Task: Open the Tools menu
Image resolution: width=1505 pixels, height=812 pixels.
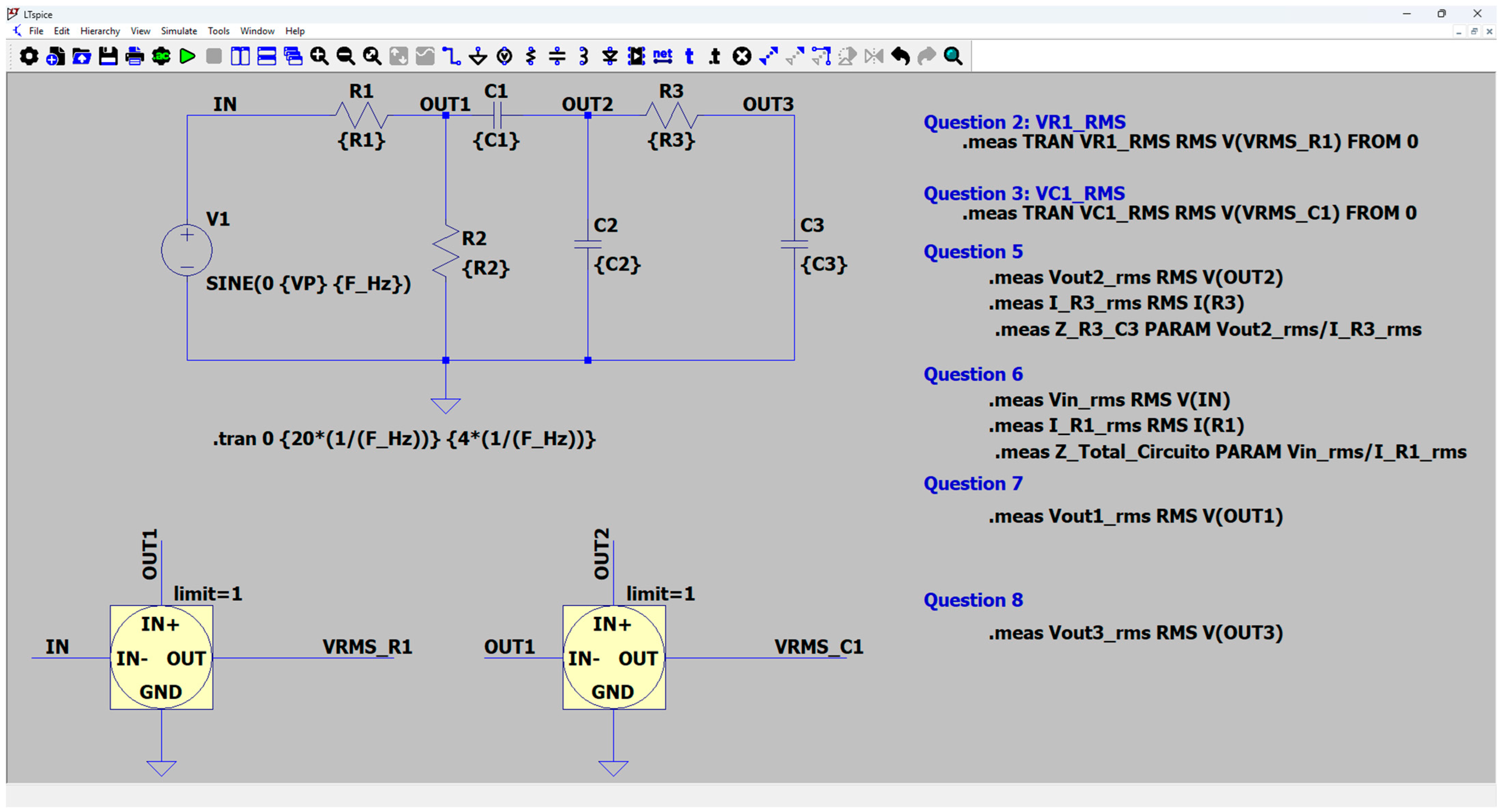Action: [x=218, y=31]
